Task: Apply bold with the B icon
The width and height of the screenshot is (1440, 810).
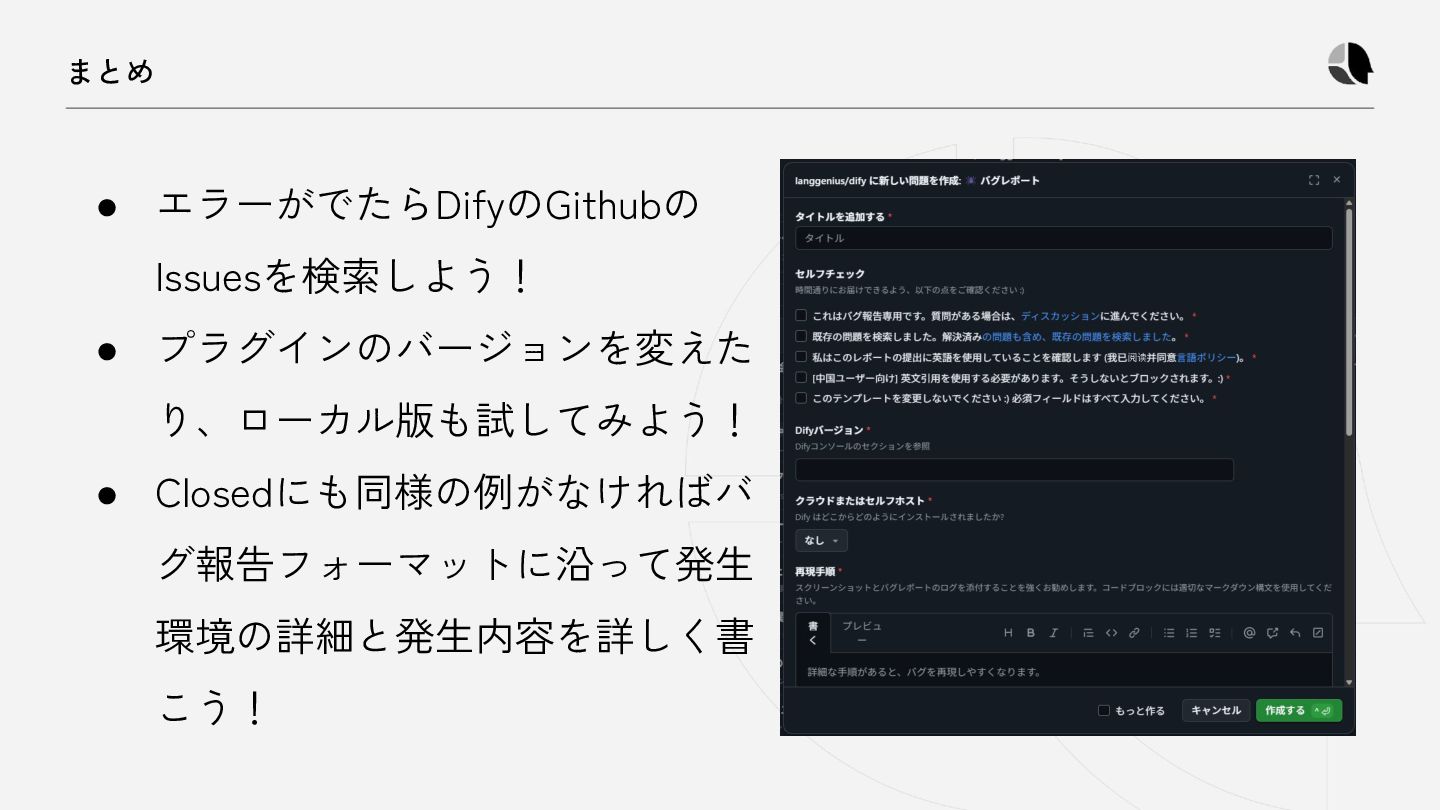Action: click(1031, 633)
